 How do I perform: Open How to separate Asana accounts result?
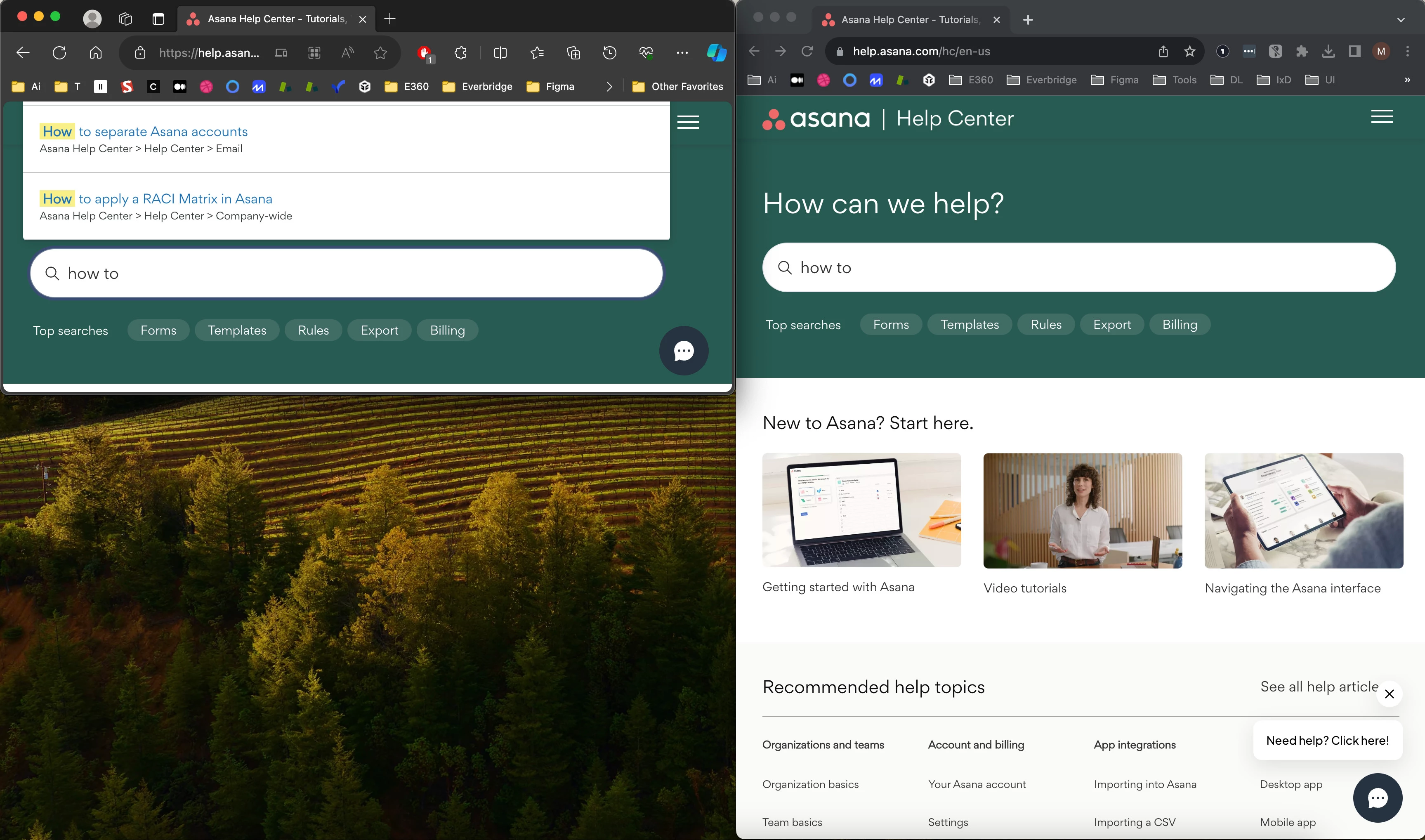163,131
